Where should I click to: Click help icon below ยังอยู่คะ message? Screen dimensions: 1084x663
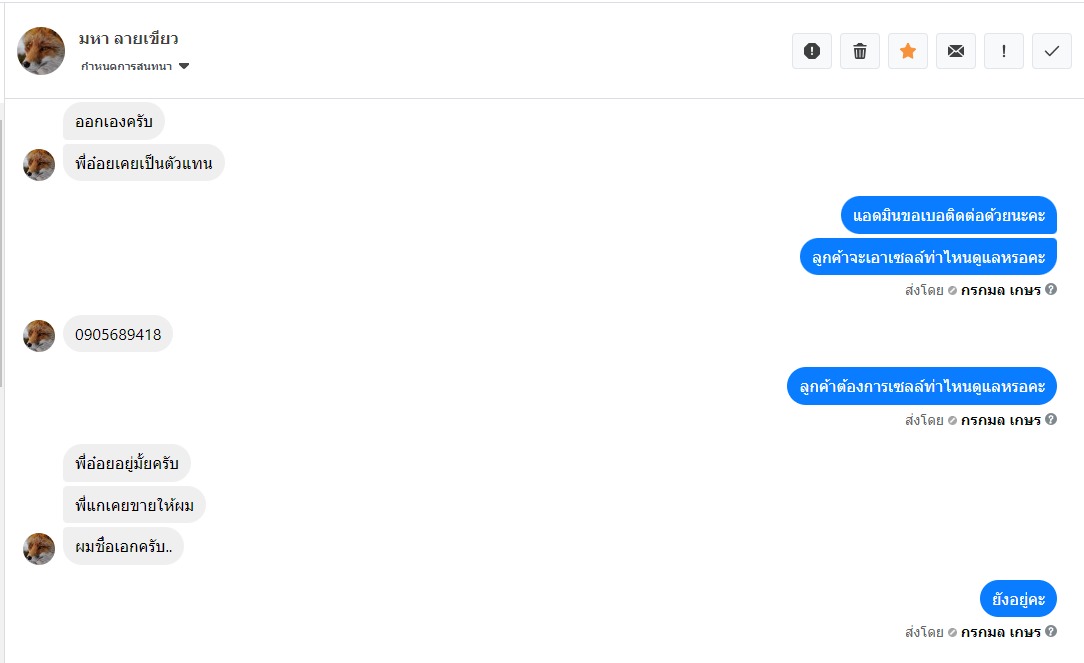pyautogui.click(x=1051, y=632)
